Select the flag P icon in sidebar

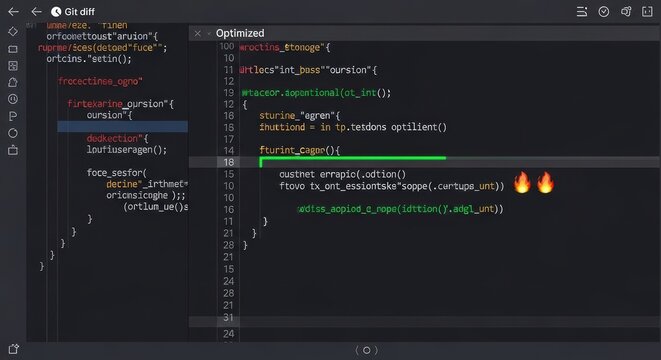tap(13, 116)
